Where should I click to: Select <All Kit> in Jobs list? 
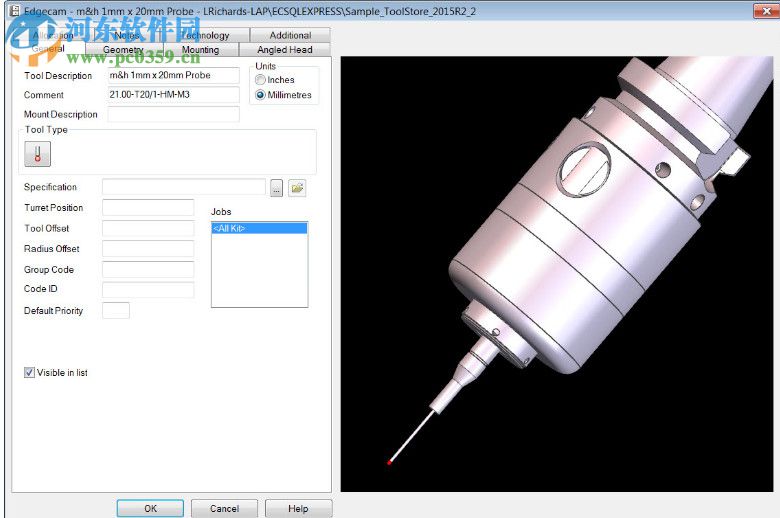[259, 228]
